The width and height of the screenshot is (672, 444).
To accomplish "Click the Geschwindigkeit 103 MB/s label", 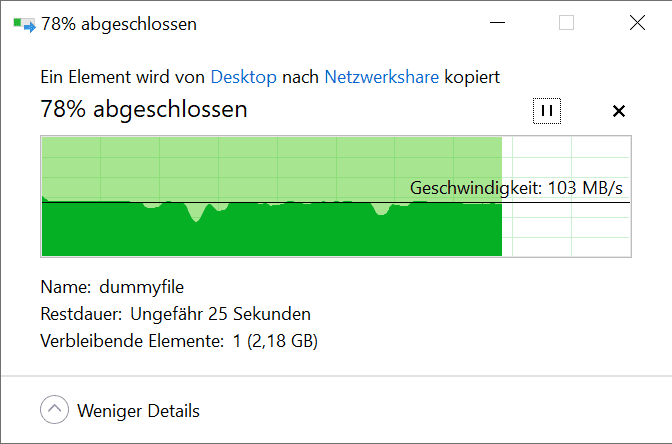I will (516, 188).
